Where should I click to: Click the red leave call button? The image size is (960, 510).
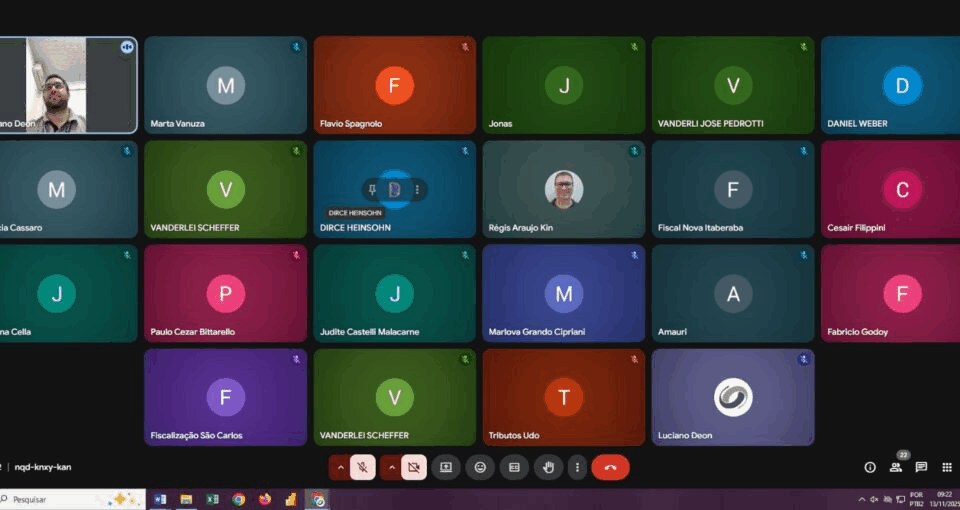(x=610, y=467)
